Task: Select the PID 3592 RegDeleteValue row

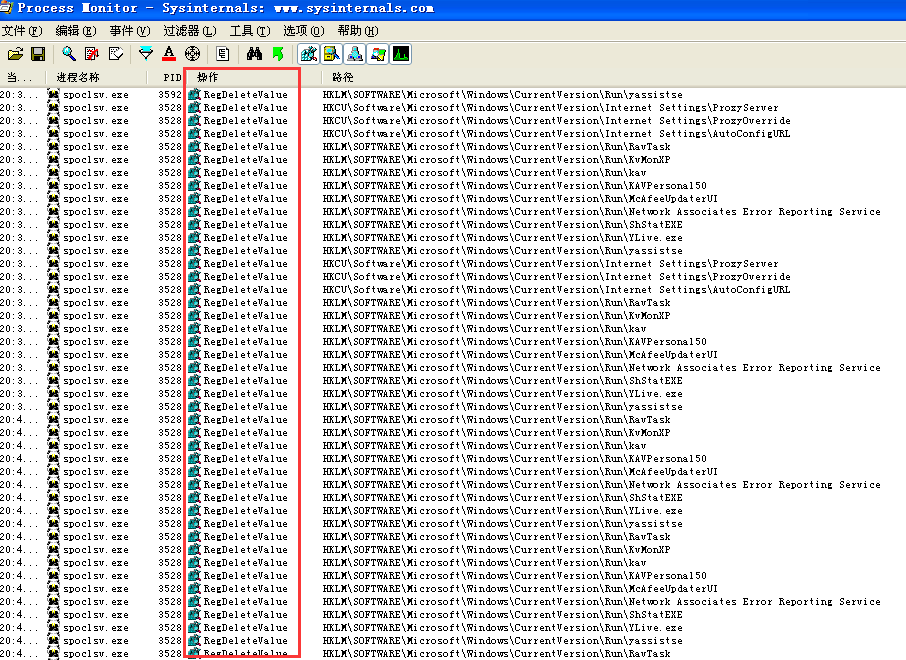Action: click(245, 95)
